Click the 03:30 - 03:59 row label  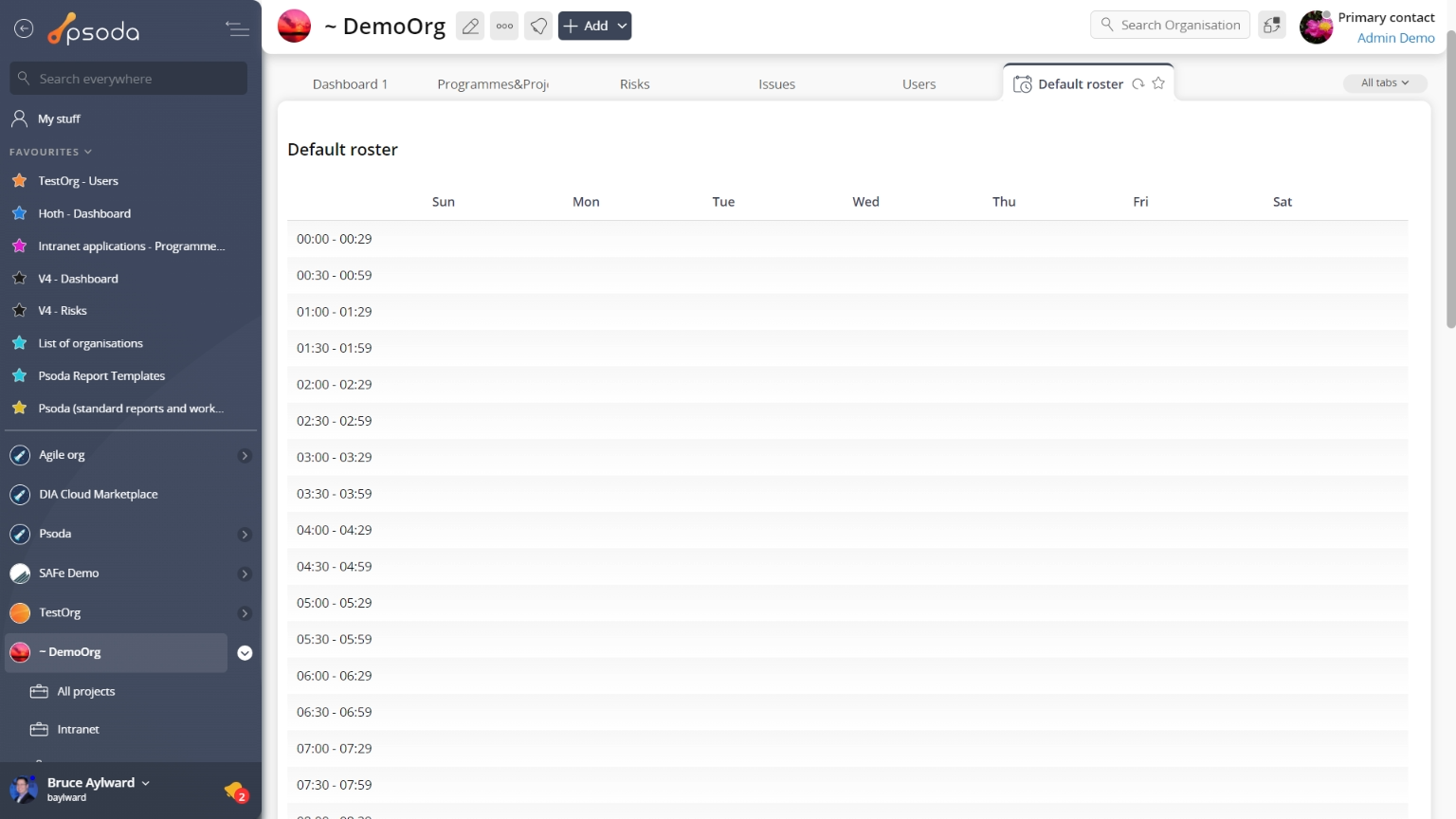tap(334, 494)
